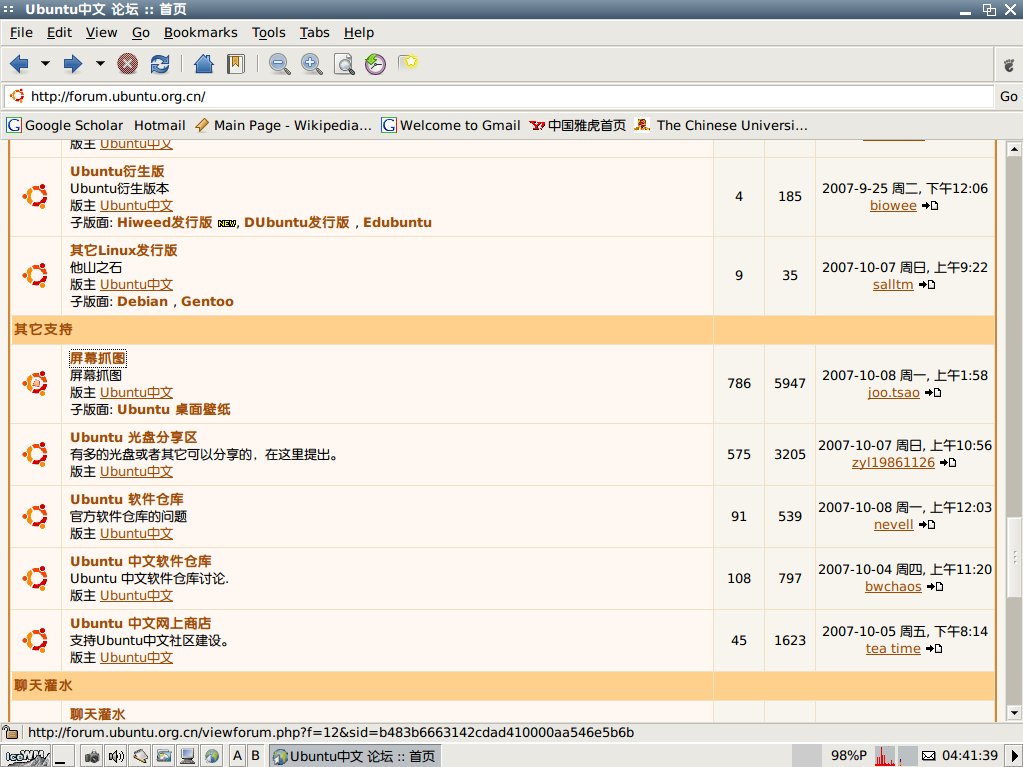This screenshot has width=1023, height=767.
Task: Open the Debian subforum link
Action: [x=143, y=301]
